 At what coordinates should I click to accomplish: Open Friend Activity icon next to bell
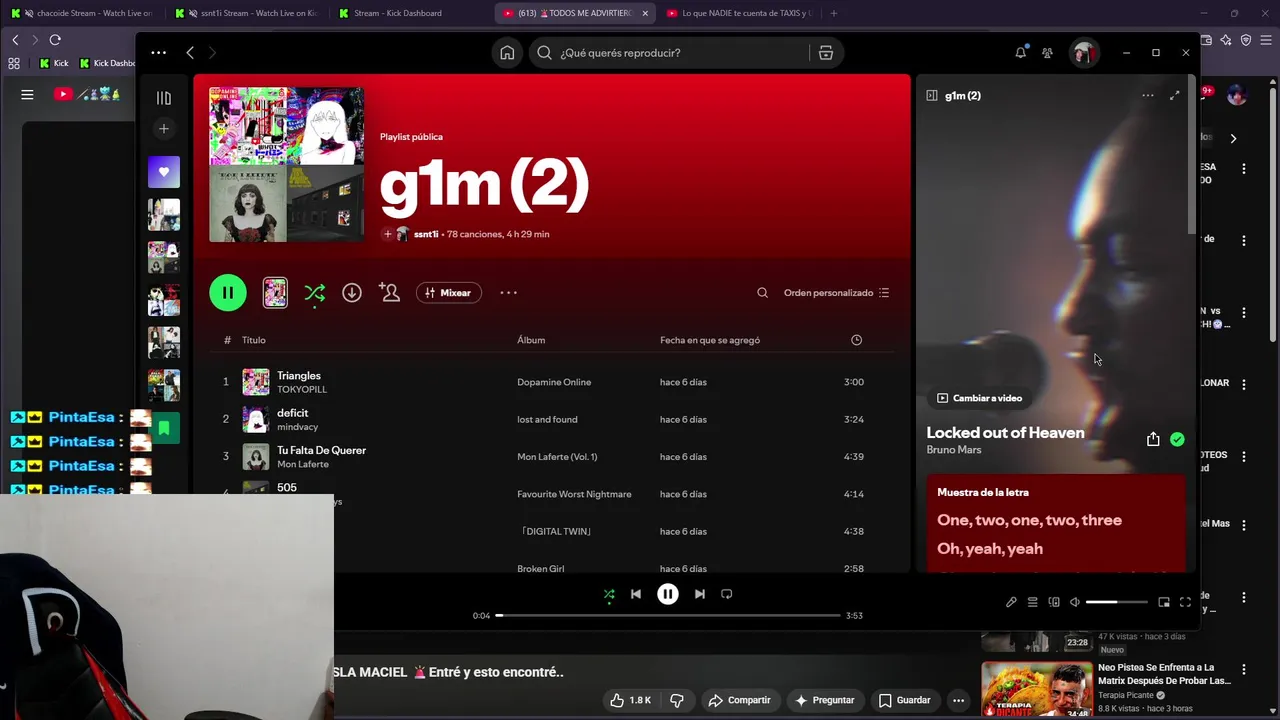(x=1047, y=53)
